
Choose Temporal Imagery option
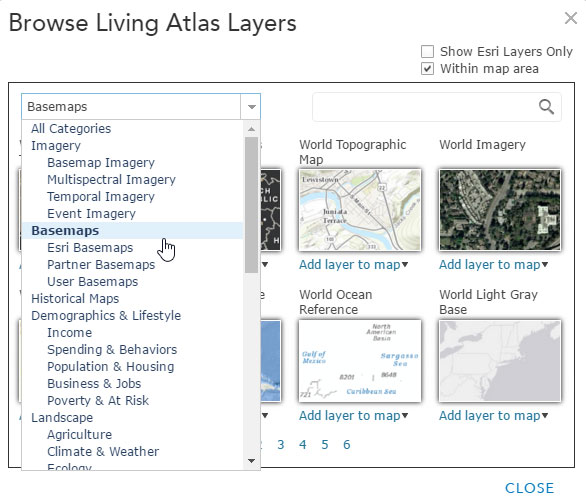pyautogui.click(x=101, y=197)
